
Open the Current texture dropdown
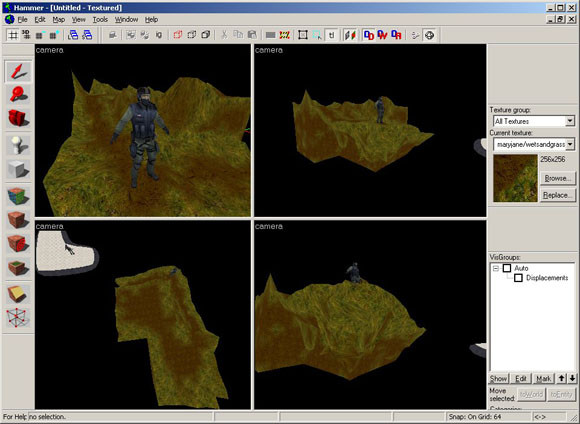(x=534, y=144)
